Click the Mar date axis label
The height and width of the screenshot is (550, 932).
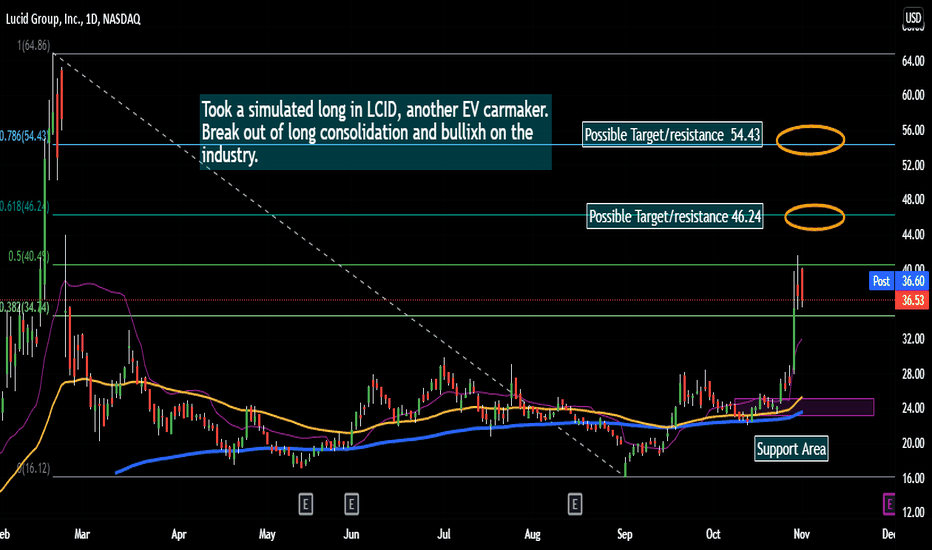(82, 534)
